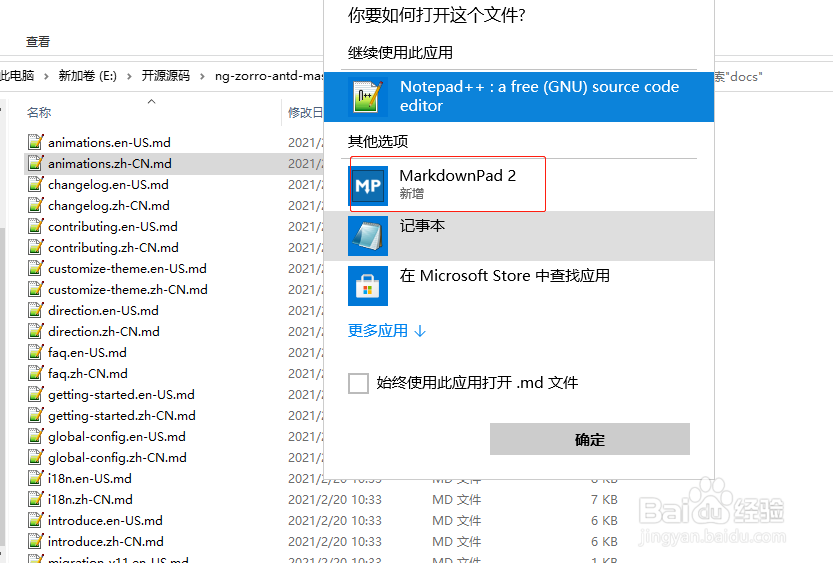The image size is (833, 566).
Task: Select file name customize-theme.en-US.md
Action: coord(128,268)
